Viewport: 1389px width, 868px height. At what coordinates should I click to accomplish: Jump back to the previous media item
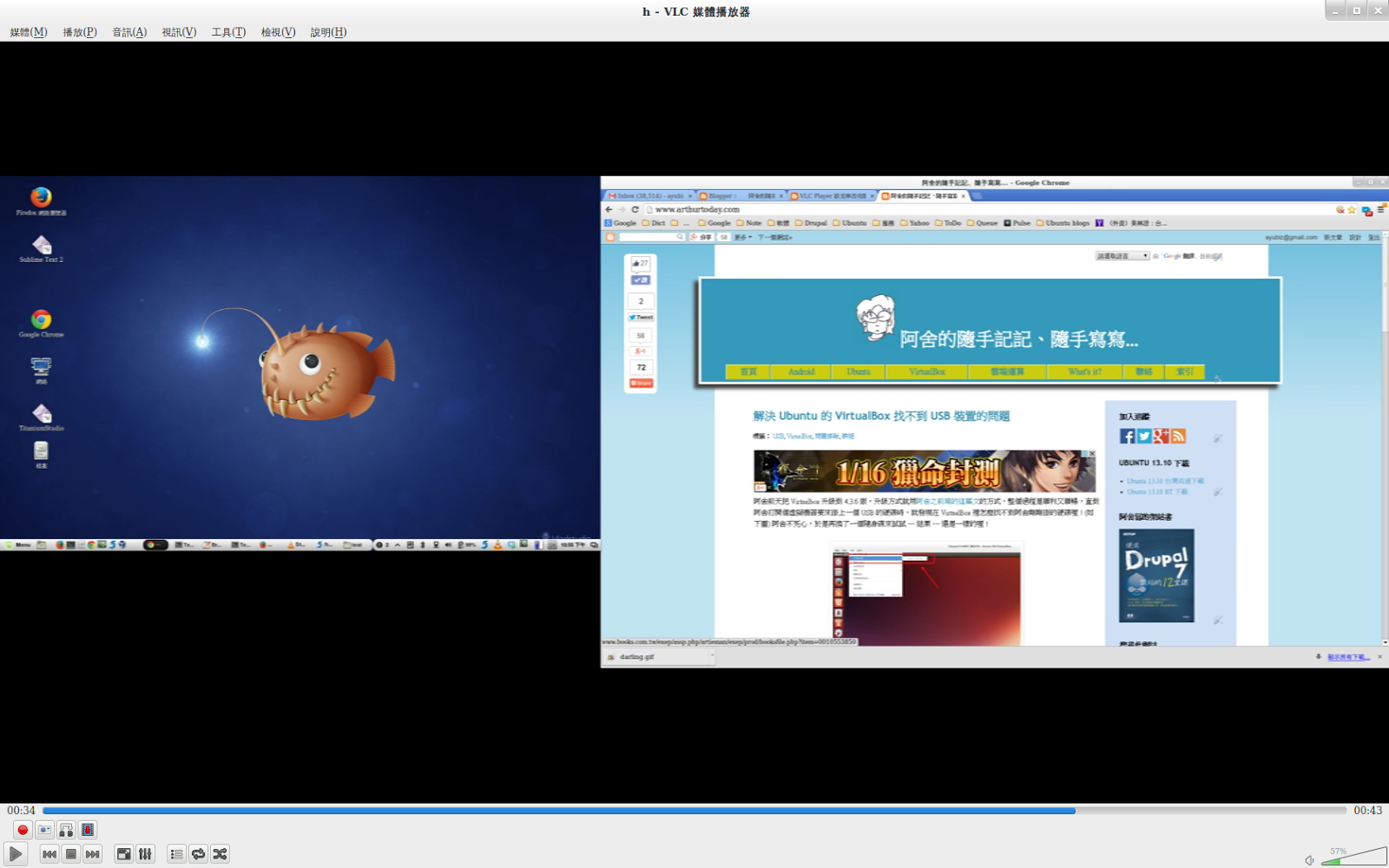49,853
